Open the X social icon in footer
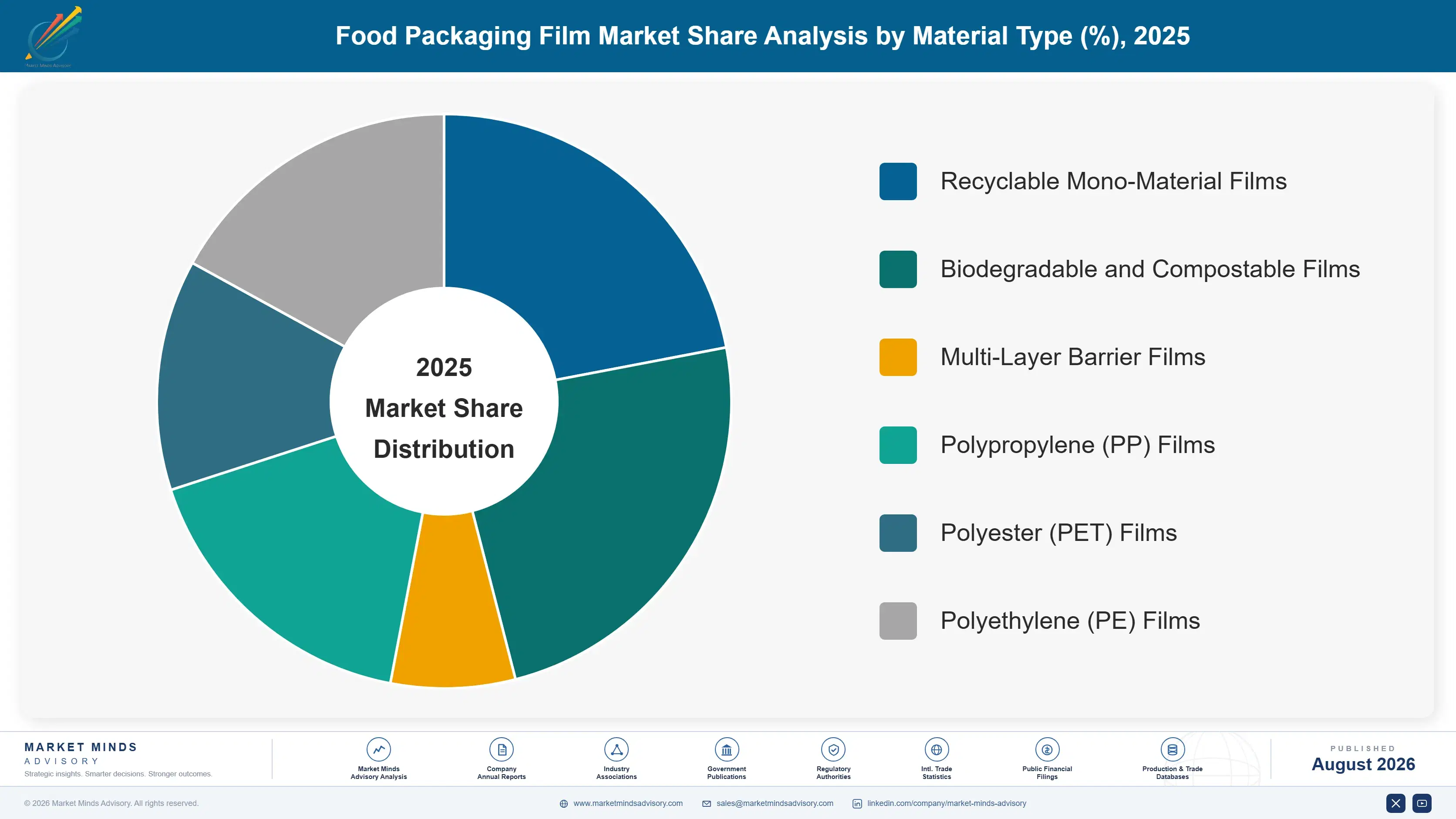Viewport: 1456px width, 819px height. click(1395, 803)
